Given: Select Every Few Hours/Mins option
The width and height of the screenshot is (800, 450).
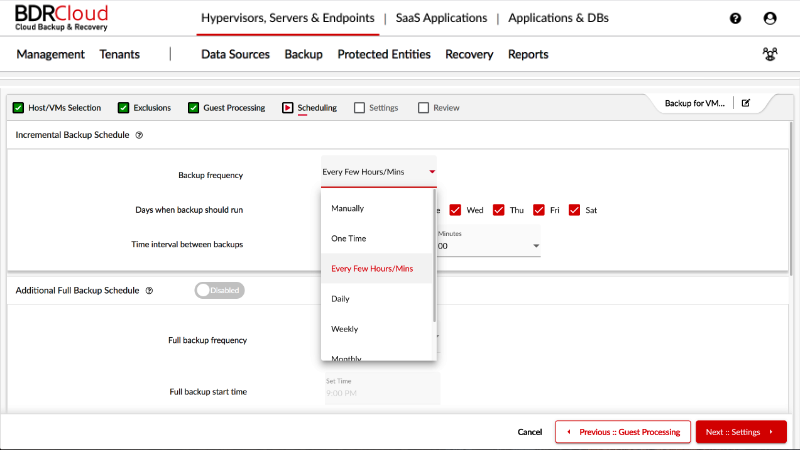Looking at the screenshot, I should [x=377, y=268].
